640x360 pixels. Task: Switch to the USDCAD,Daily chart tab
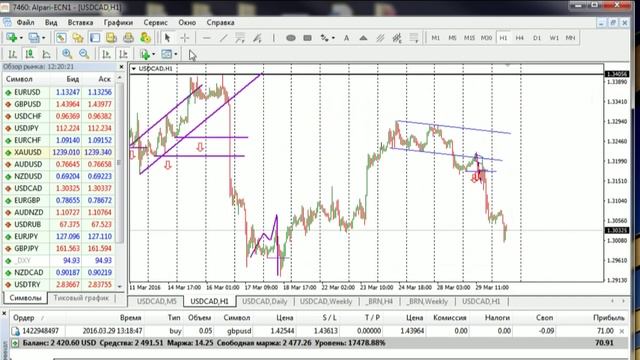click(264, 301)
